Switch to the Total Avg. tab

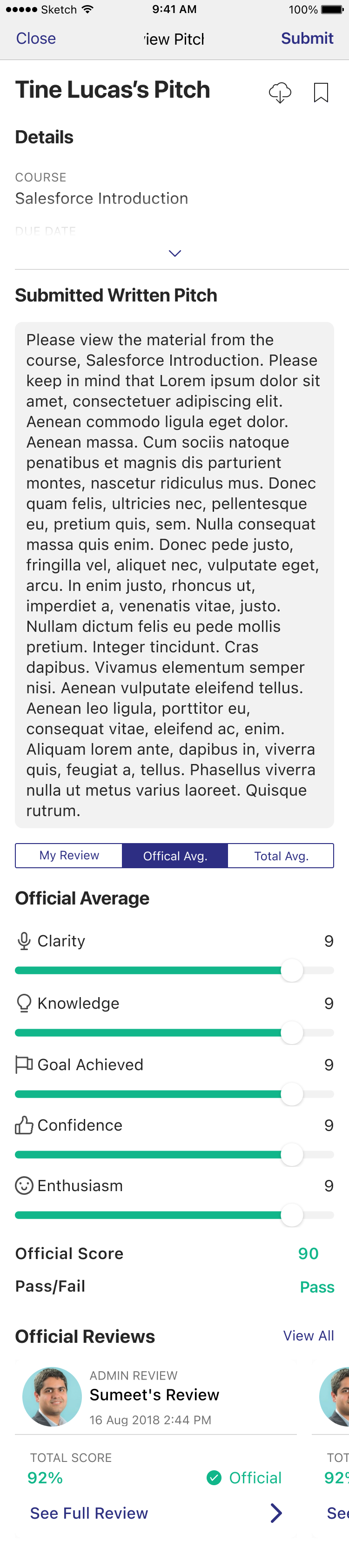click(281, 855)
